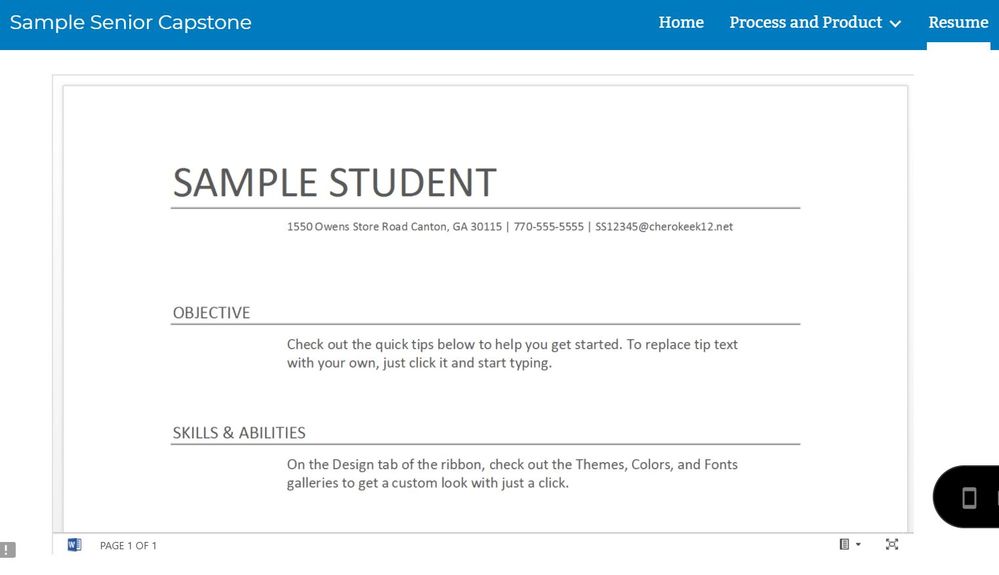Click the SAMPLE STUDENT heading
Screen dimensions: 999x575
click(334, 182)
